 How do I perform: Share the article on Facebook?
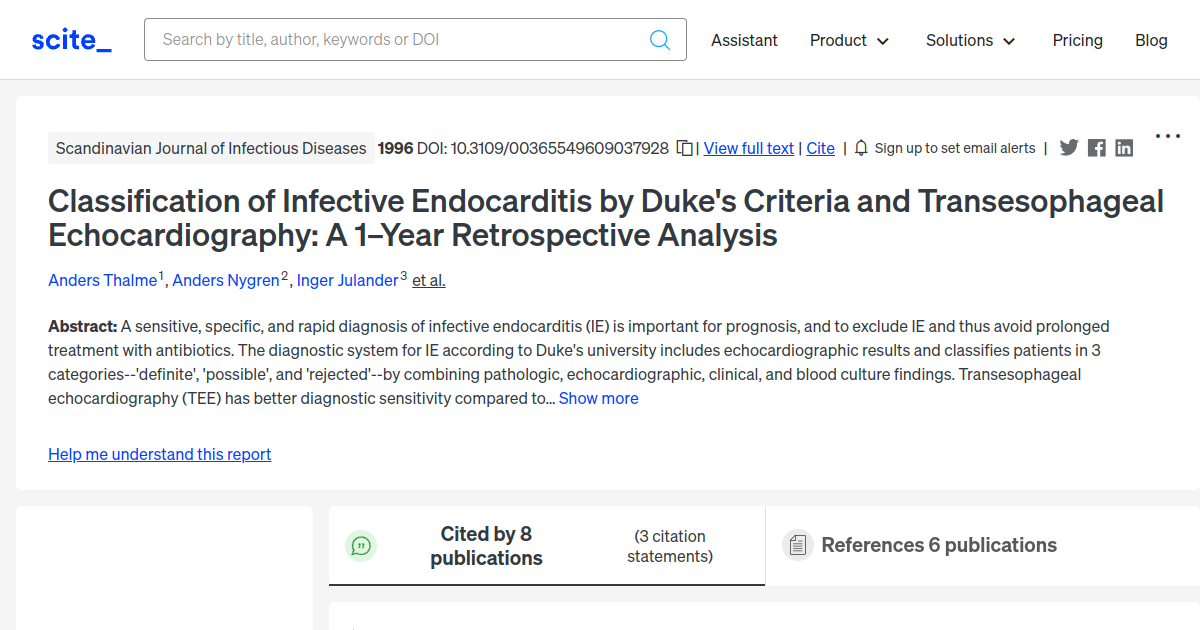(x=1096, y=147)
